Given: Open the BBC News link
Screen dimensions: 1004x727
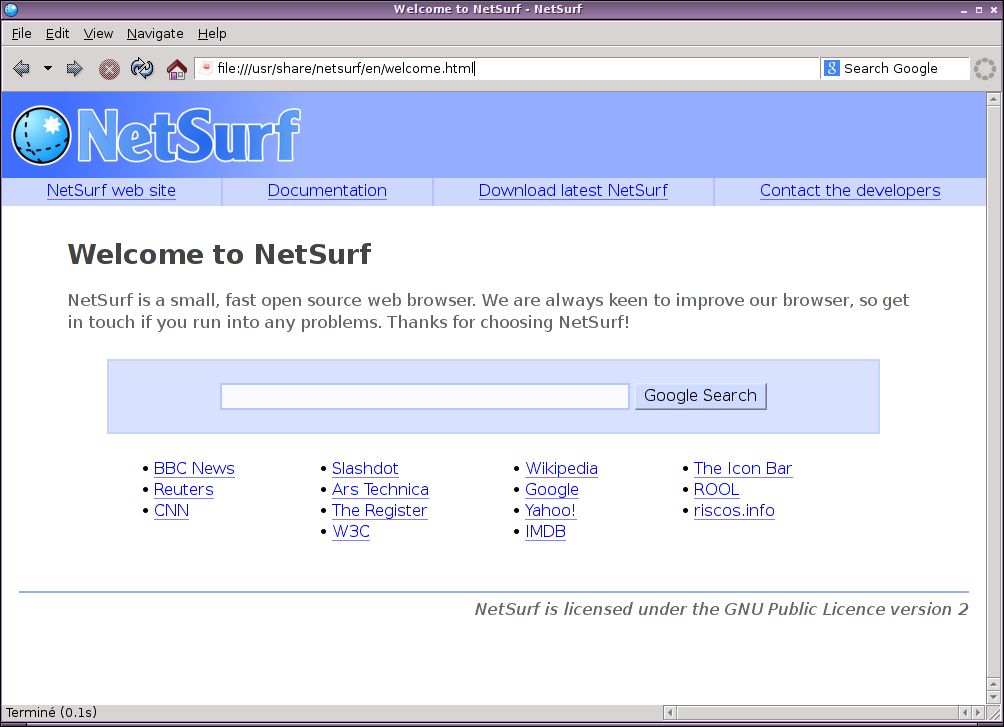Looking at the screenshot, I should 194,468.
